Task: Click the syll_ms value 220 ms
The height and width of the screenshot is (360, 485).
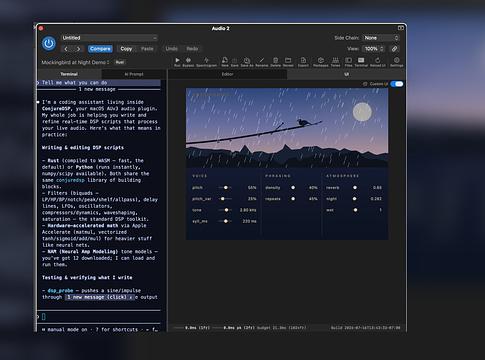Action: (249, 221)
